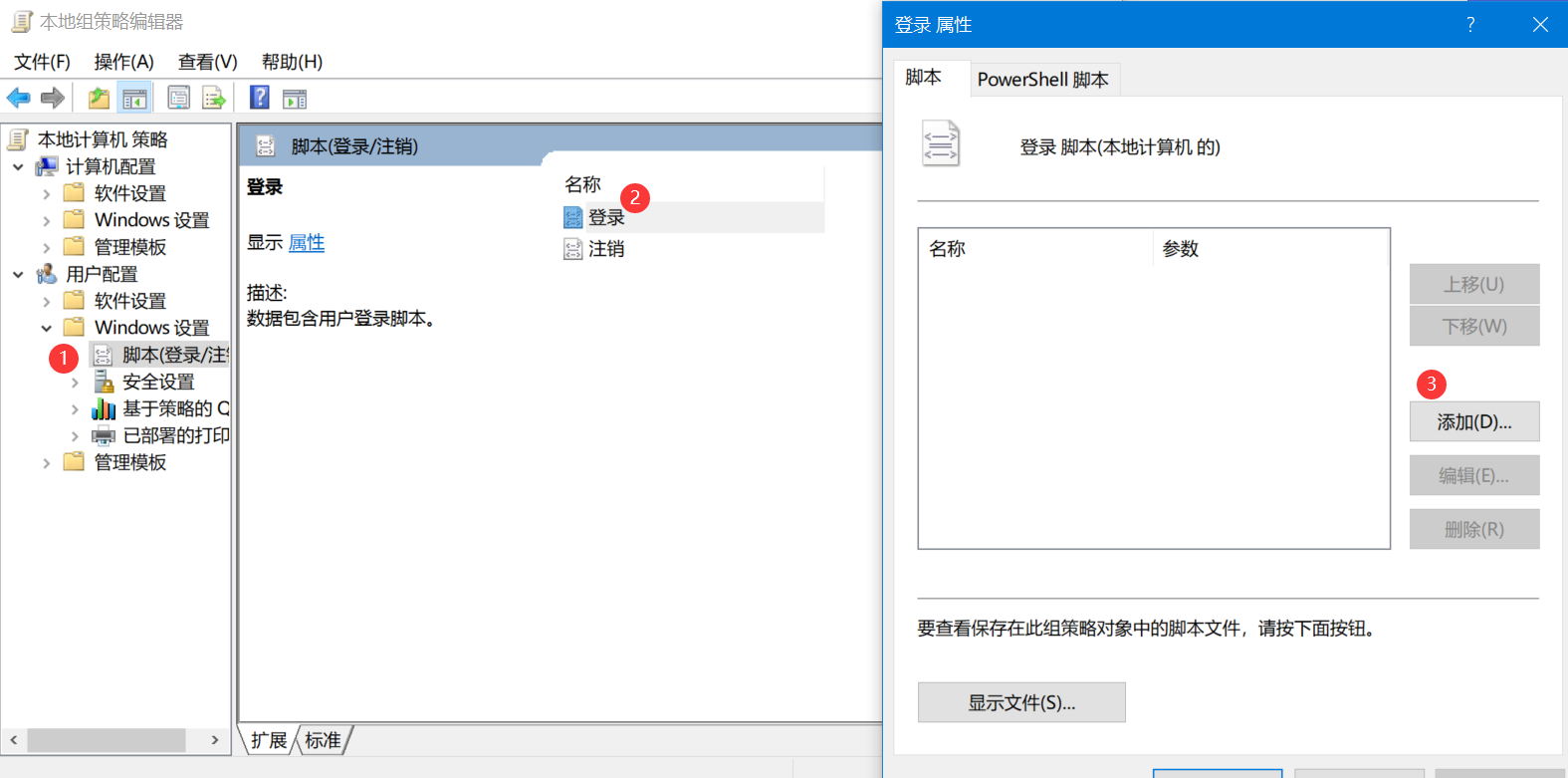The width and height of the screenshot is (1568, 778).
Task: Open the 查看(V) menu
Action: tap(208, 62)
